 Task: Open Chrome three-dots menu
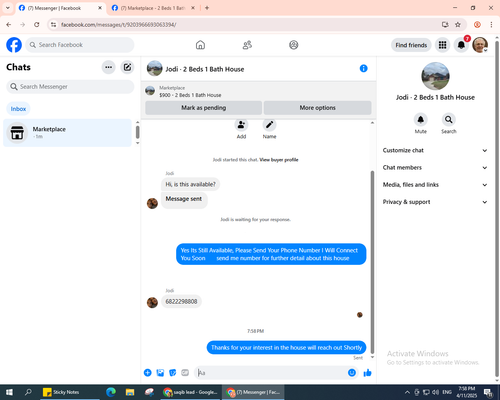(491, 25)
